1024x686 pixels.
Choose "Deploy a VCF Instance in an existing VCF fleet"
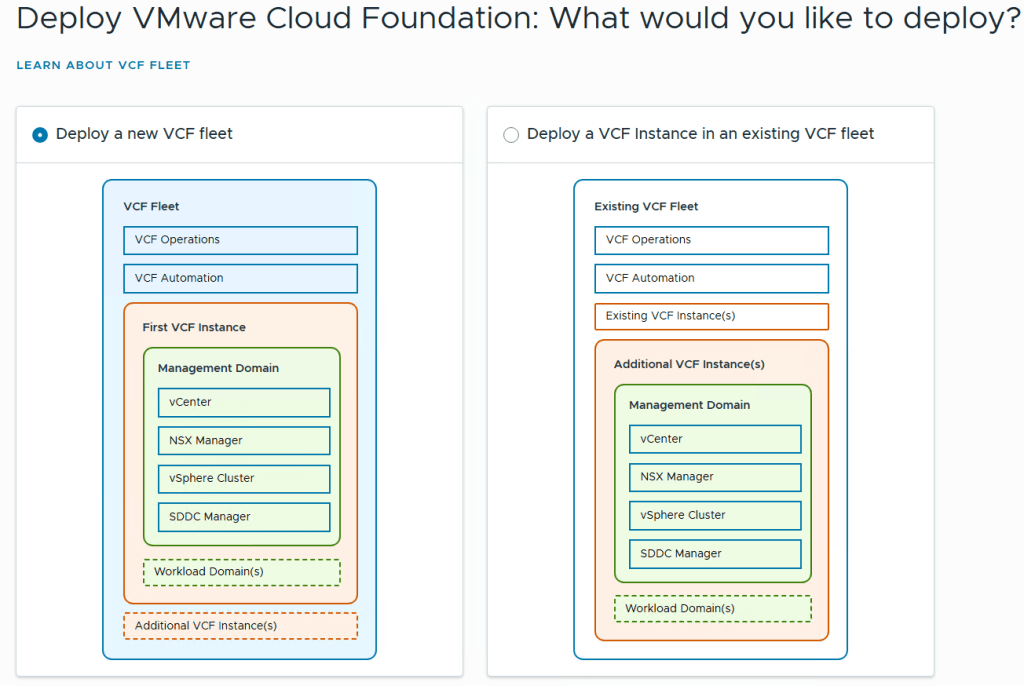tap(512, 135)
